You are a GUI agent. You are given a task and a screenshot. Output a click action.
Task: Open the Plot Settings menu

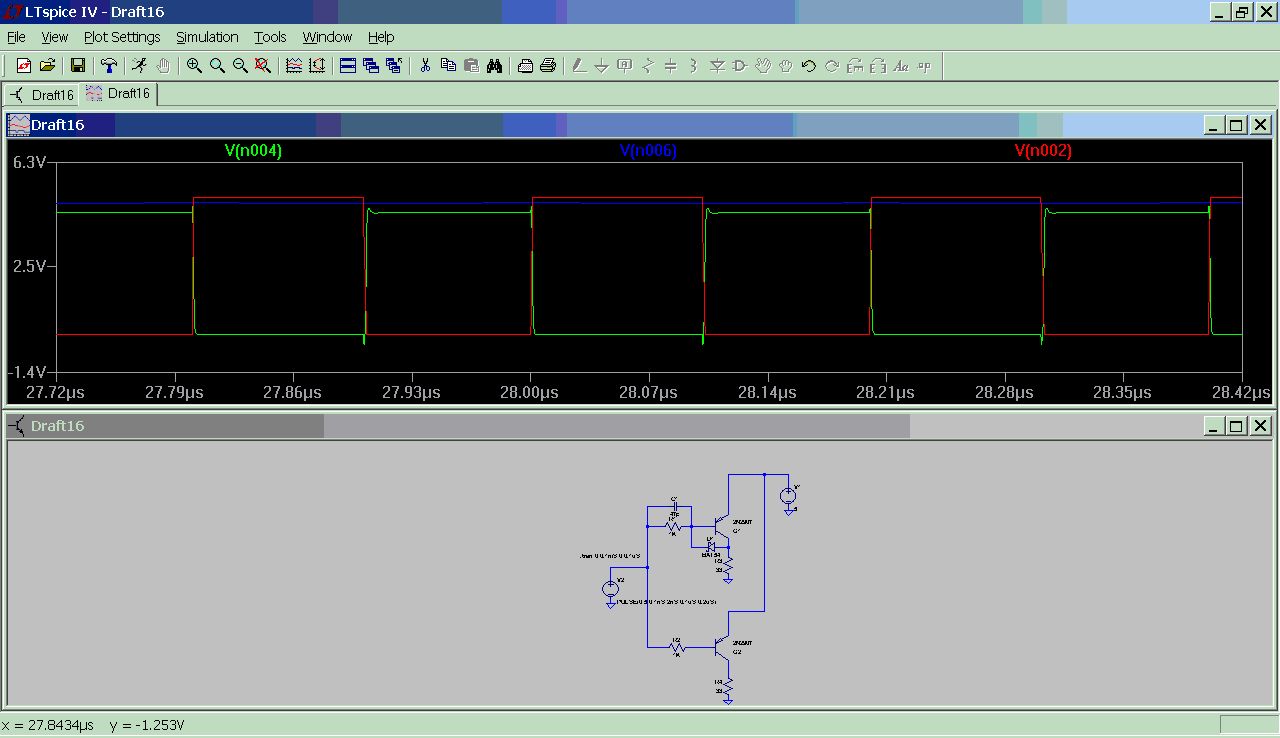(x=122, y=37)
